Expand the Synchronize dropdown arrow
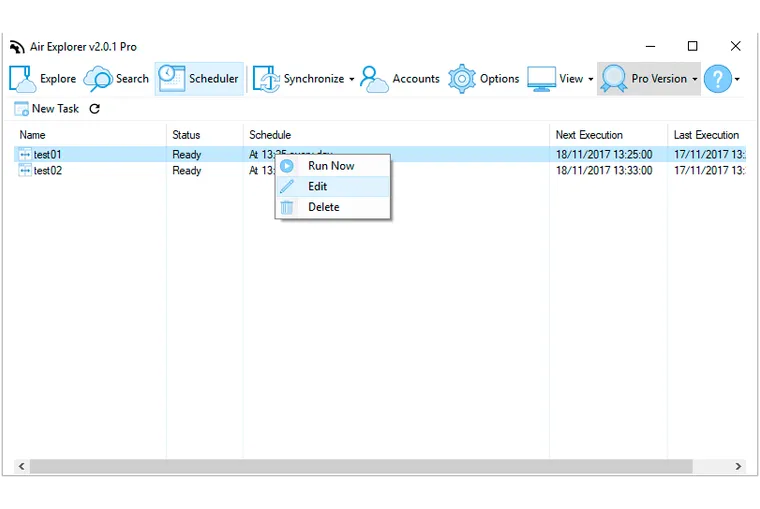 click(x=351, y=79)
